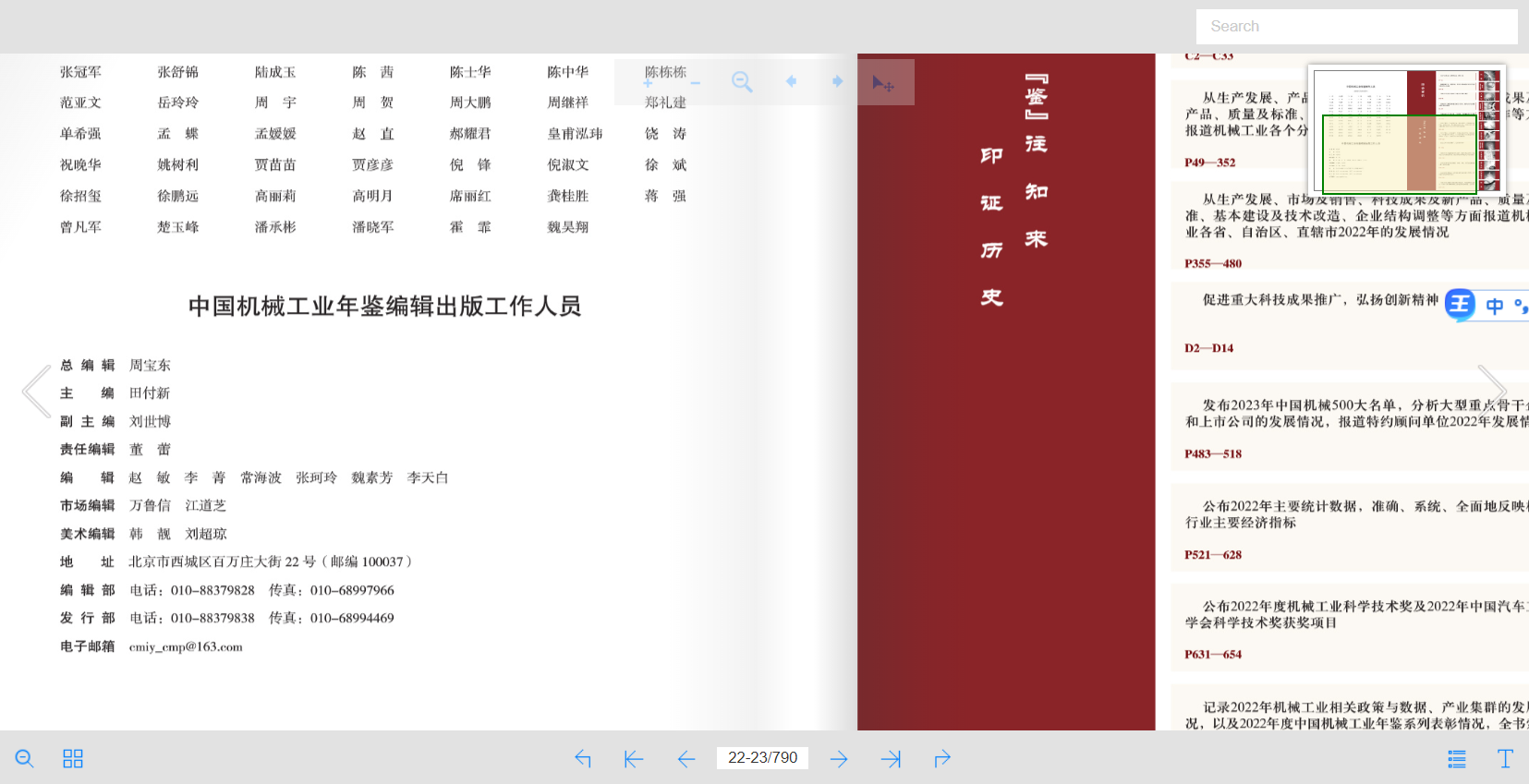Screen dimensions: 1529x784
Task: Click the name 江道芝 in the 市场编辑 row
Action: [x=205, y=506]
